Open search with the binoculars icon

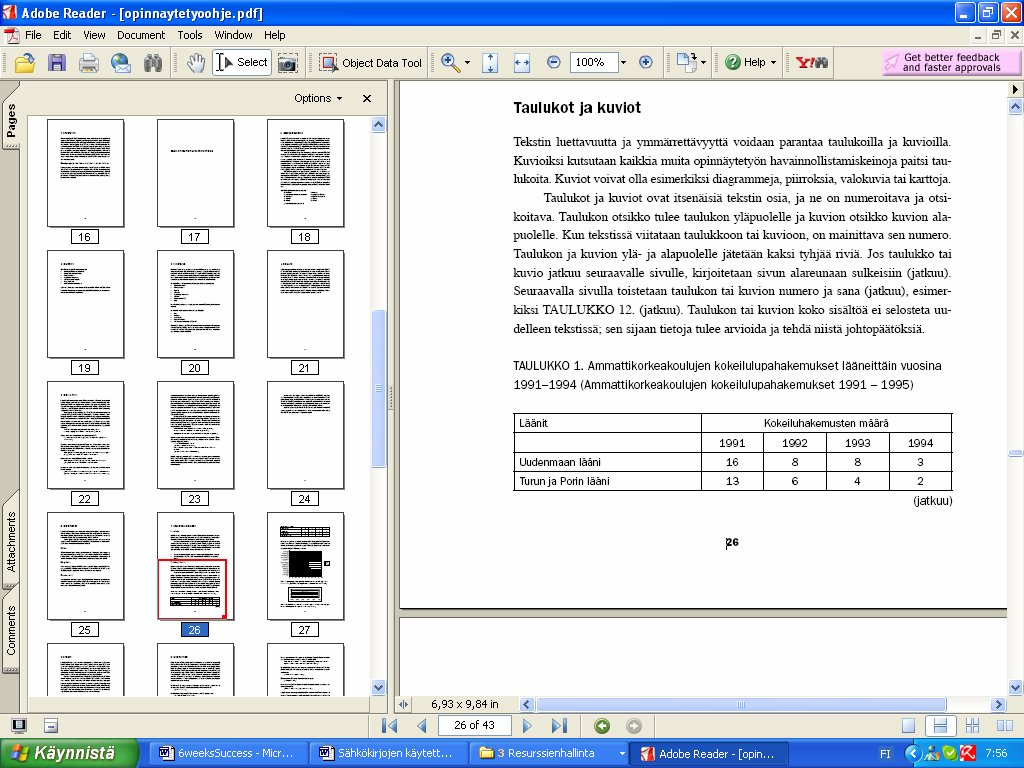click(x=153, y=63)
